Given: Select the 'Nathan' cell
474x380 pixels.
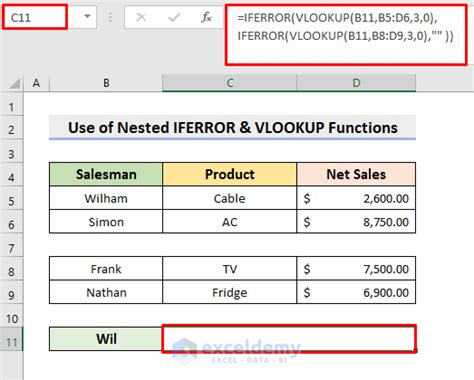Looking at the screenshot, I should point(106,292).
